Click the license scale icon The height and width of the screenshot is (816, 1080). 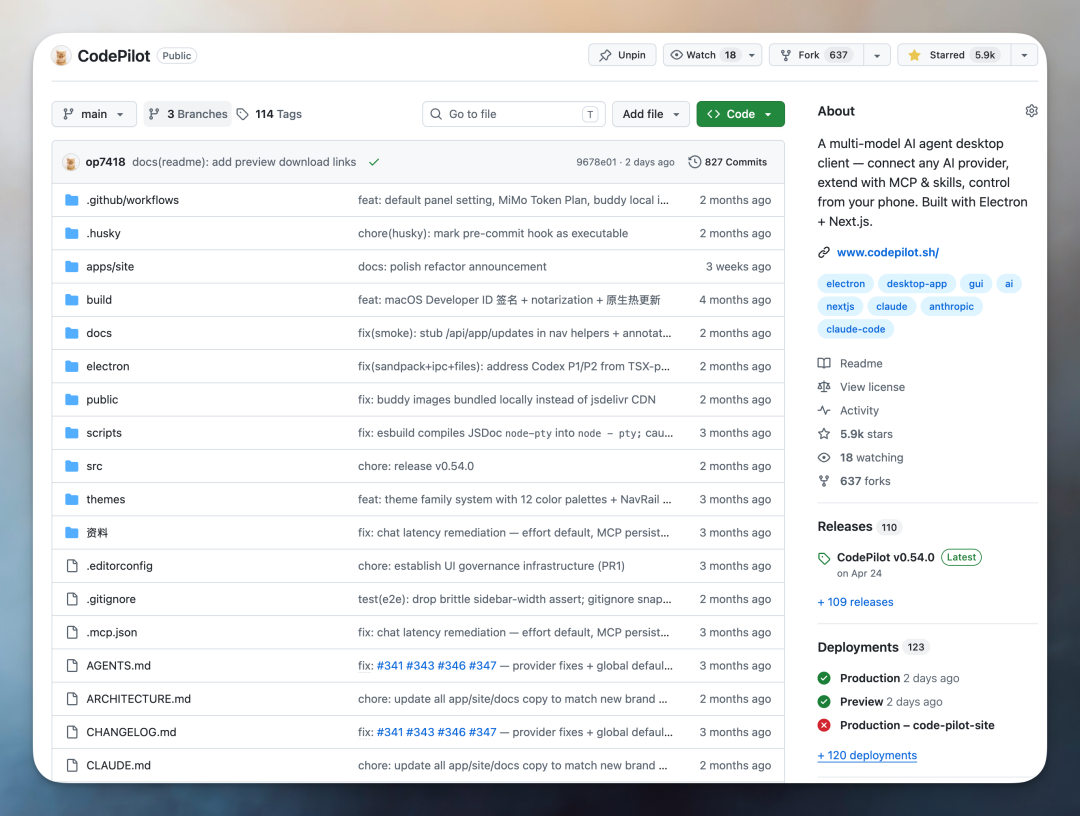[x=824, y=387]
